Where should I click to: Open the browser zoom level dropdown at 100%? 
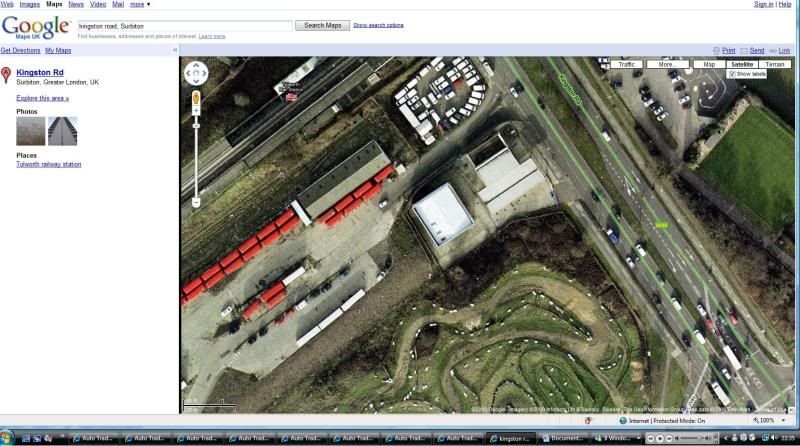[x=771, y=421]
